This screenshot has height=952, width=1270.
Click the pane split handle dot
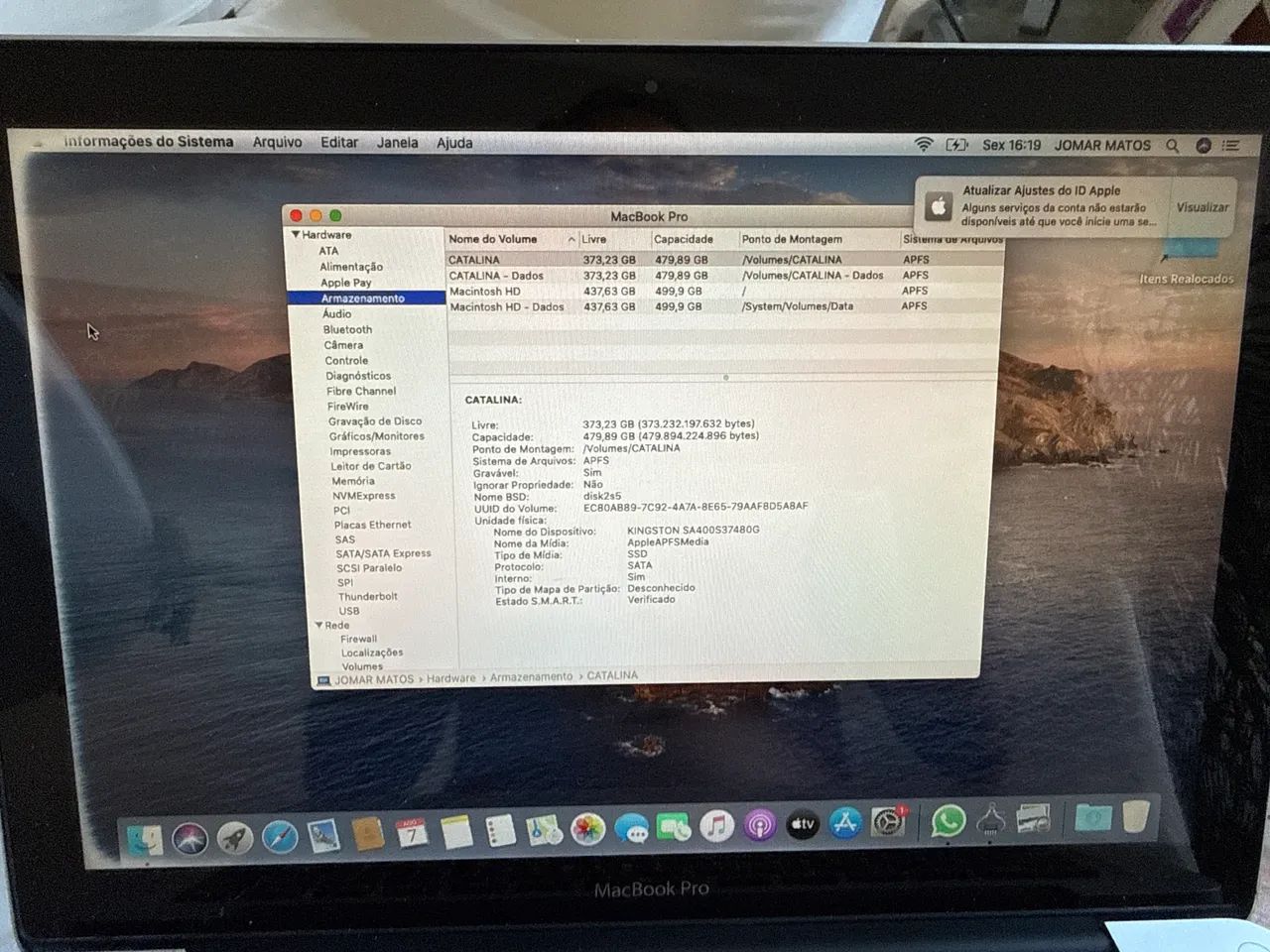[x=725, y=378]
